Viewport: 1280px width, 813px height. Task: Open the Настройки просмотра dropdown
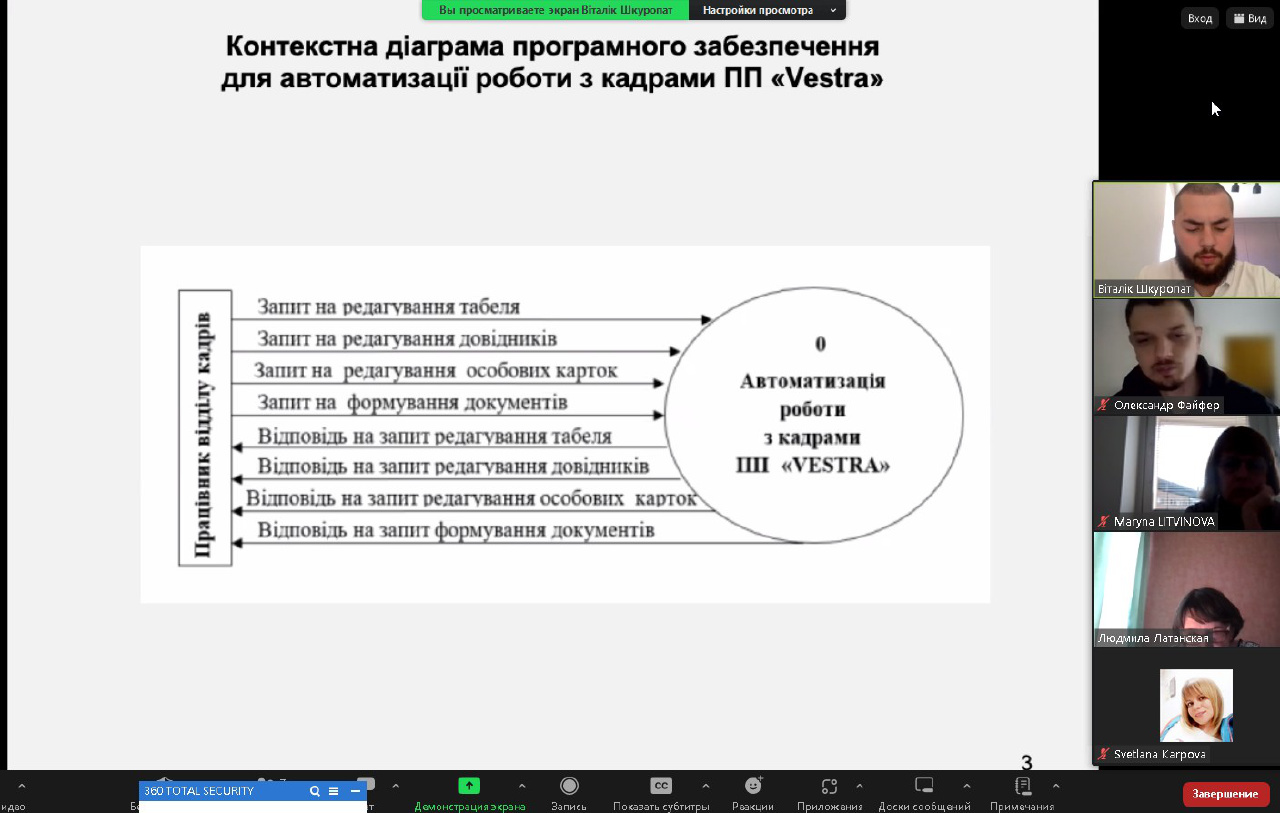pos(767,10)
